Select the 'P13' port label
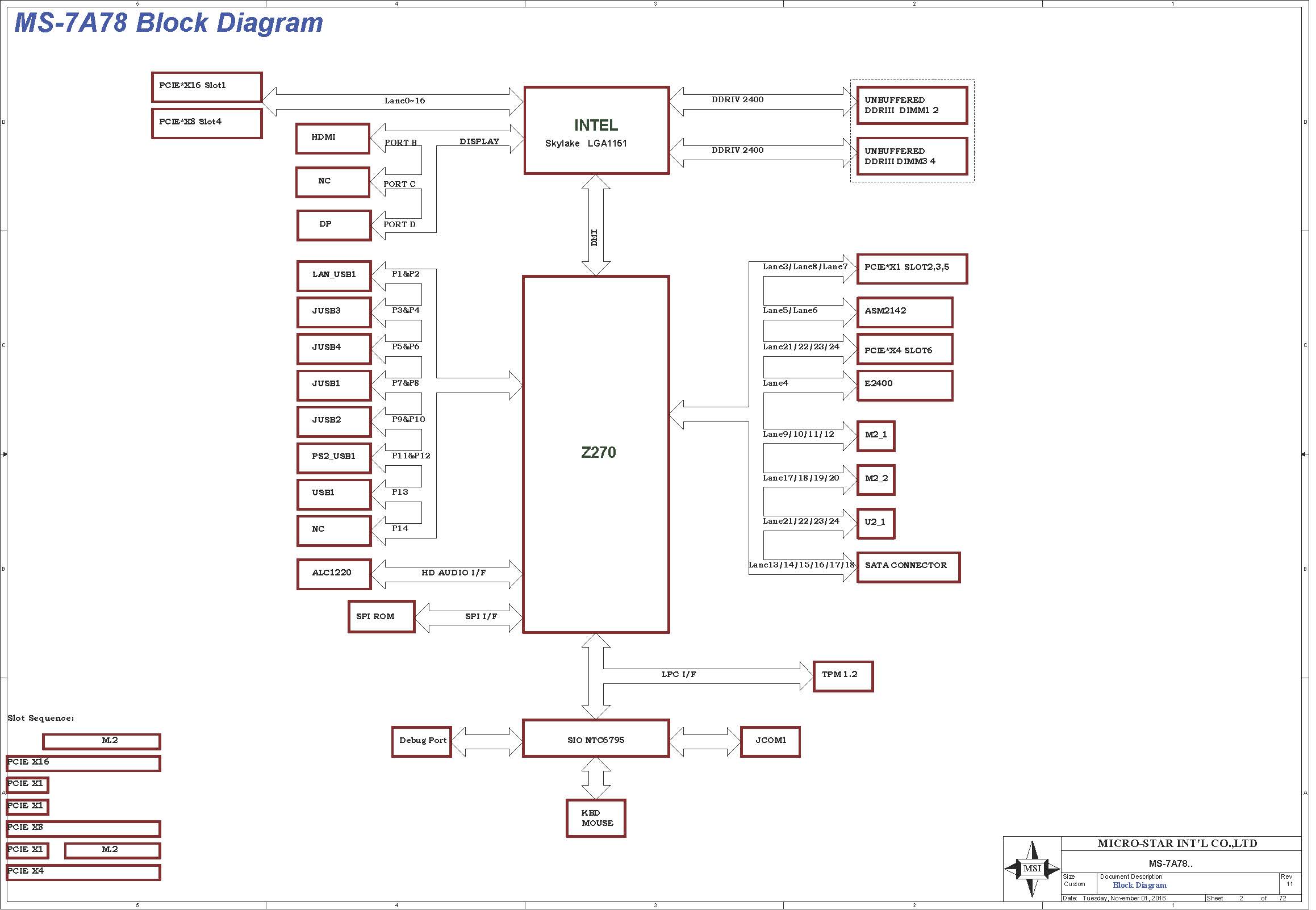This screenshot has width=1316, height=910. (x=400, y=492)
